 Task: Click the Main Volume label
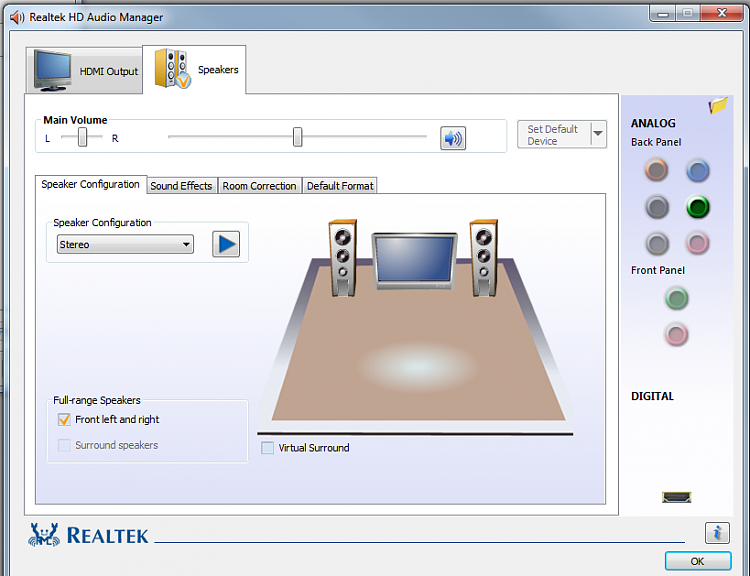click(x=75, y=120)
